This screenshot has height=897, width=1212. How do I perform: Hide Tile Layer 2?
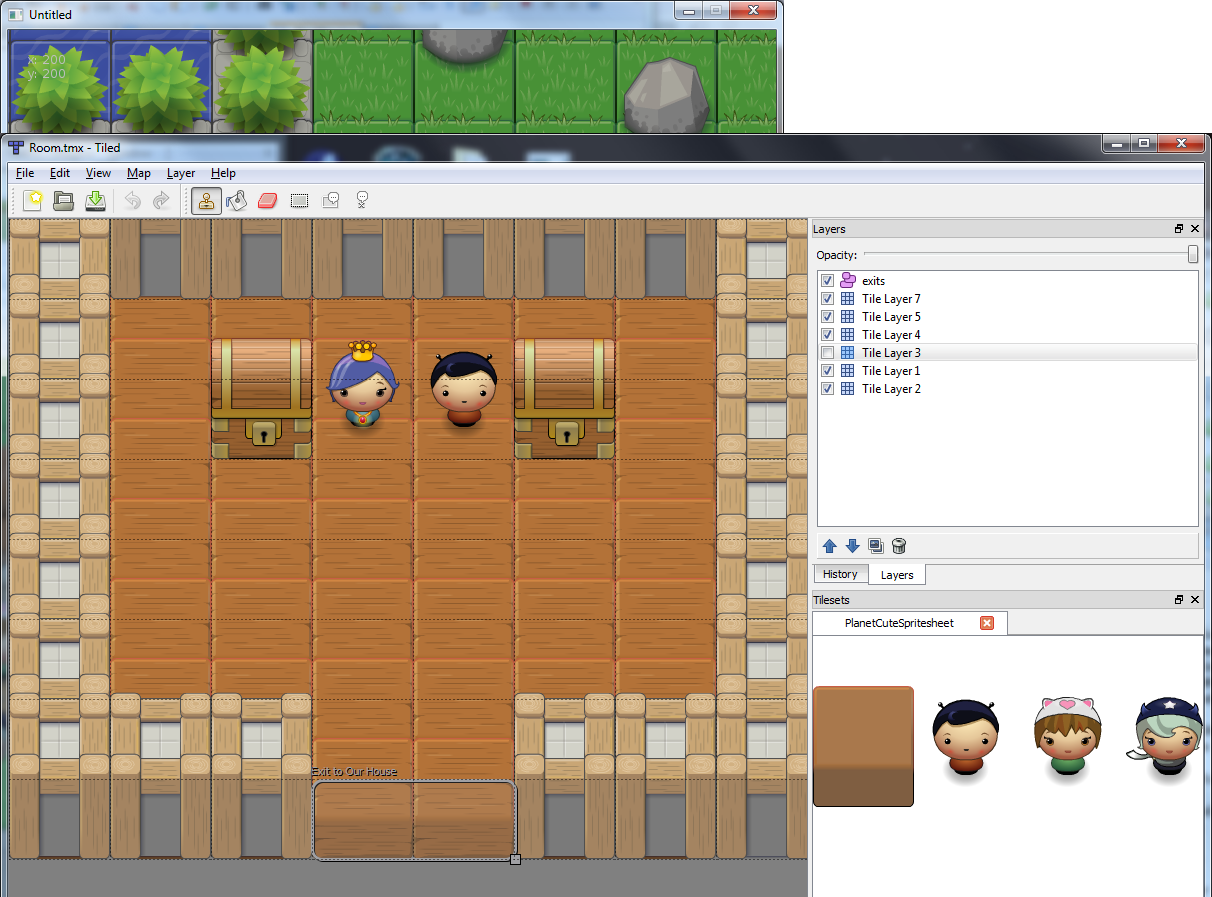(x=827, y=389)
